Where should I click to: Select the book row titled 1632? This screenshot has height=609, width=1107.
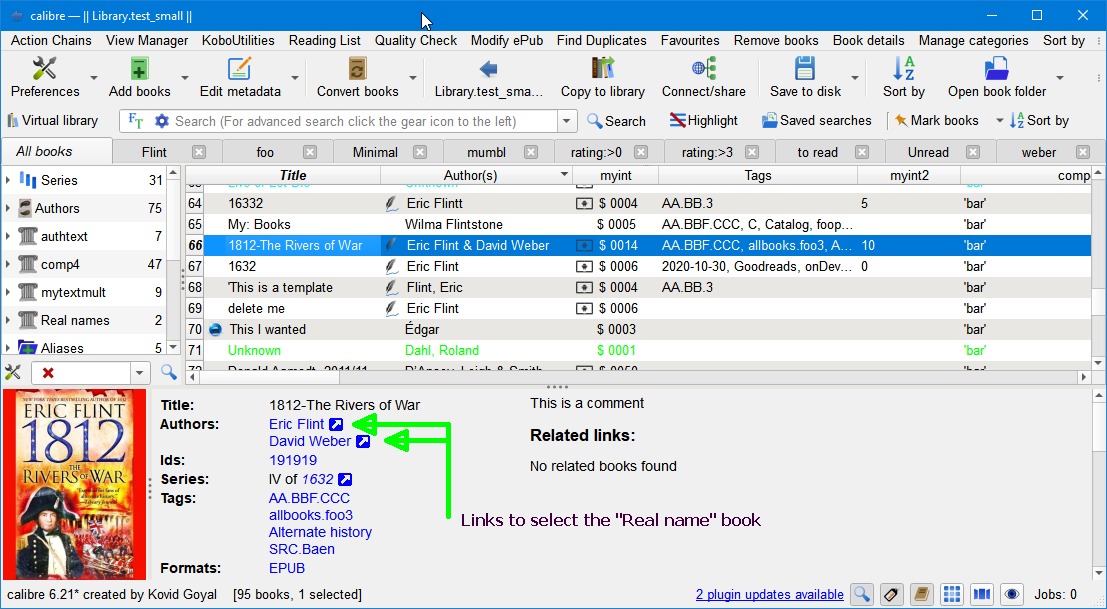(638, 266)
